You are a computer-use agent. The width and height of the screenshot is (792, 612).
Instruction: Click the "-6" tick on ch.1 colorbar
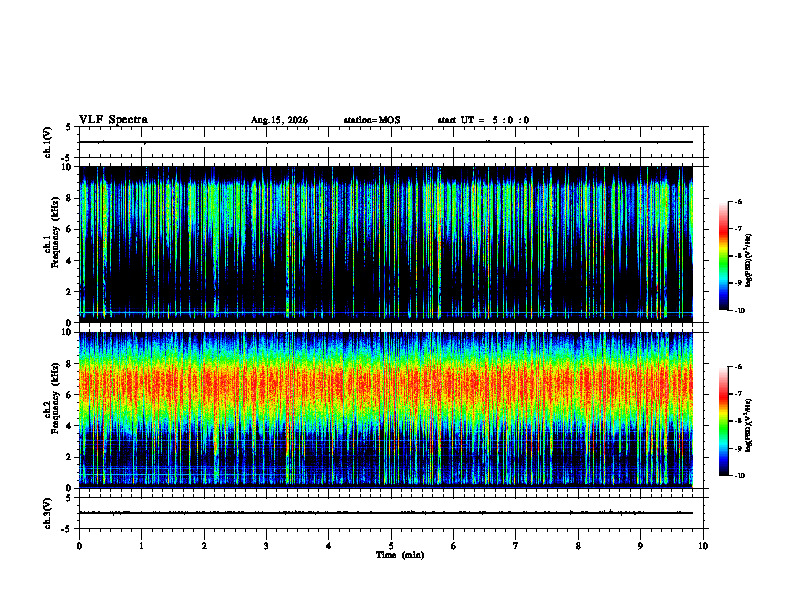[x=738, y=201]
